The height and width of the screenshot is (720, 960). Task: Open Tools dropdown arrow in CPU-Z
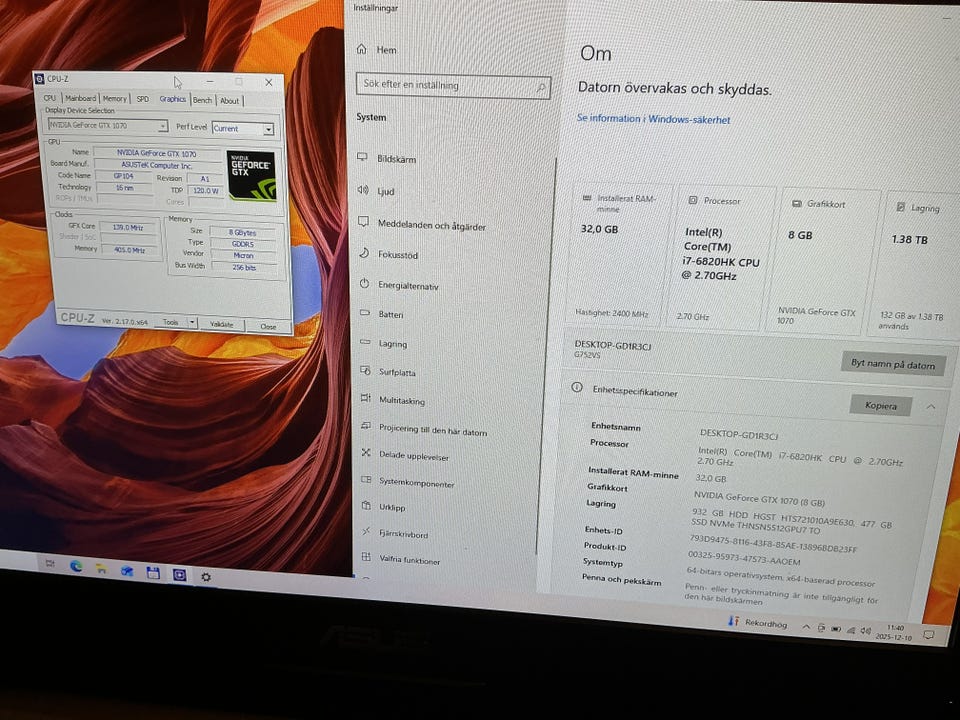(x=192, y=322)
